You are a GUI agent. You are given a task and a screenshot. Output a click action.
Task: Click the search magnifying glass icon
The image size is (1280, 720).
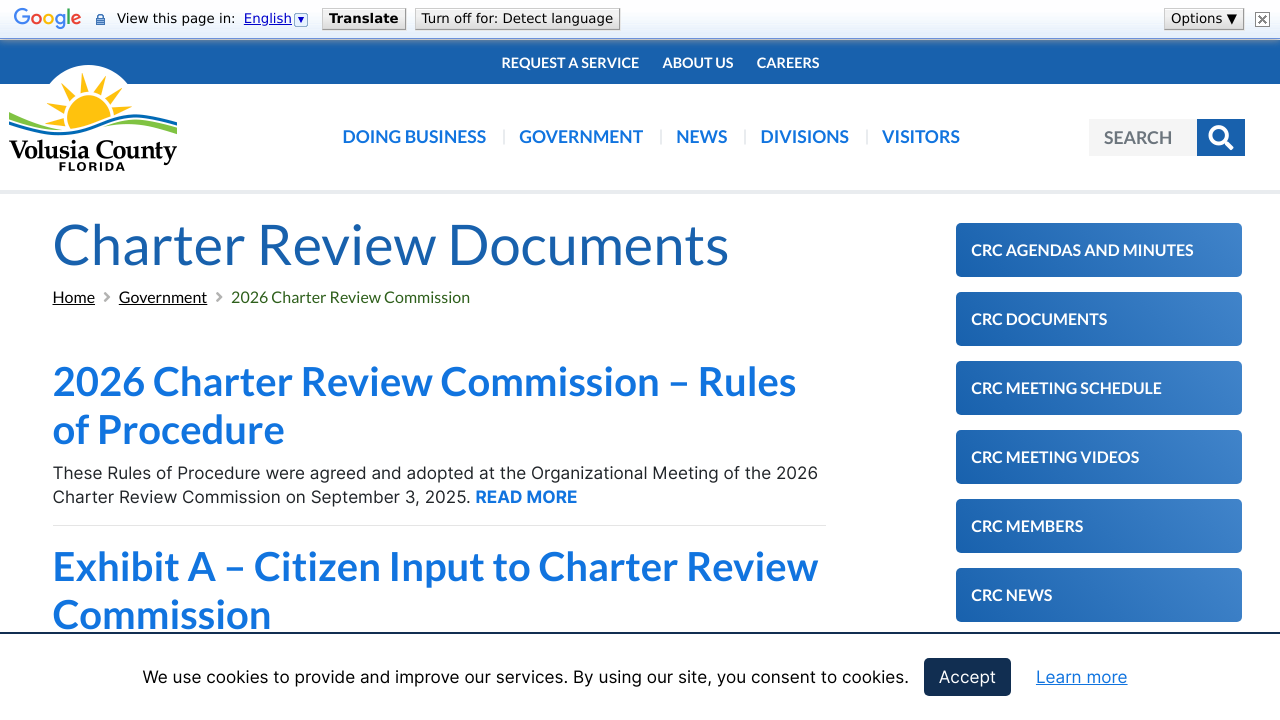click(1220, 137)
